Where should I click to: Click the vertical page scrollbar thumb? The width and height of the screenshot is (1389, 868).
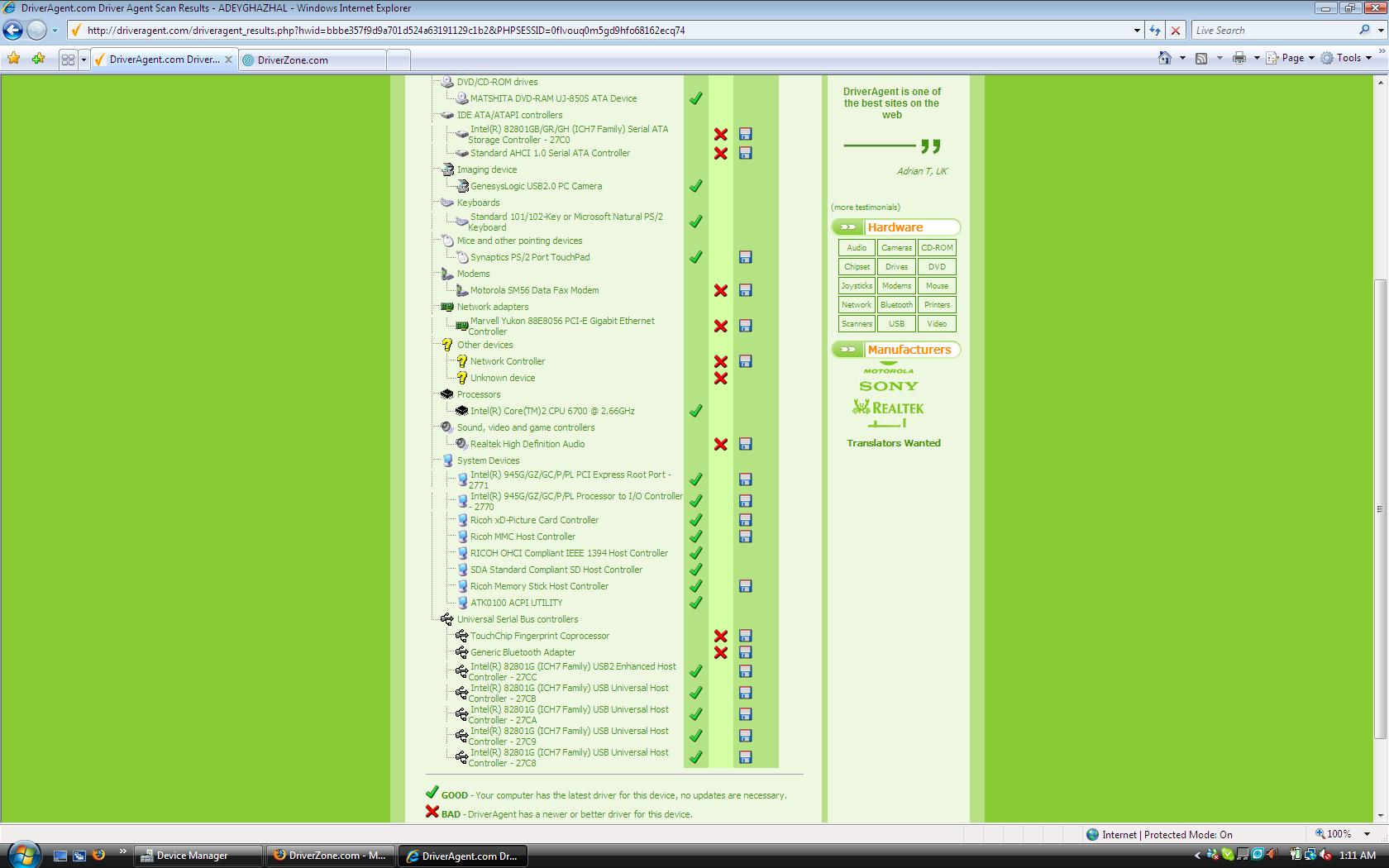[1380, 509]
